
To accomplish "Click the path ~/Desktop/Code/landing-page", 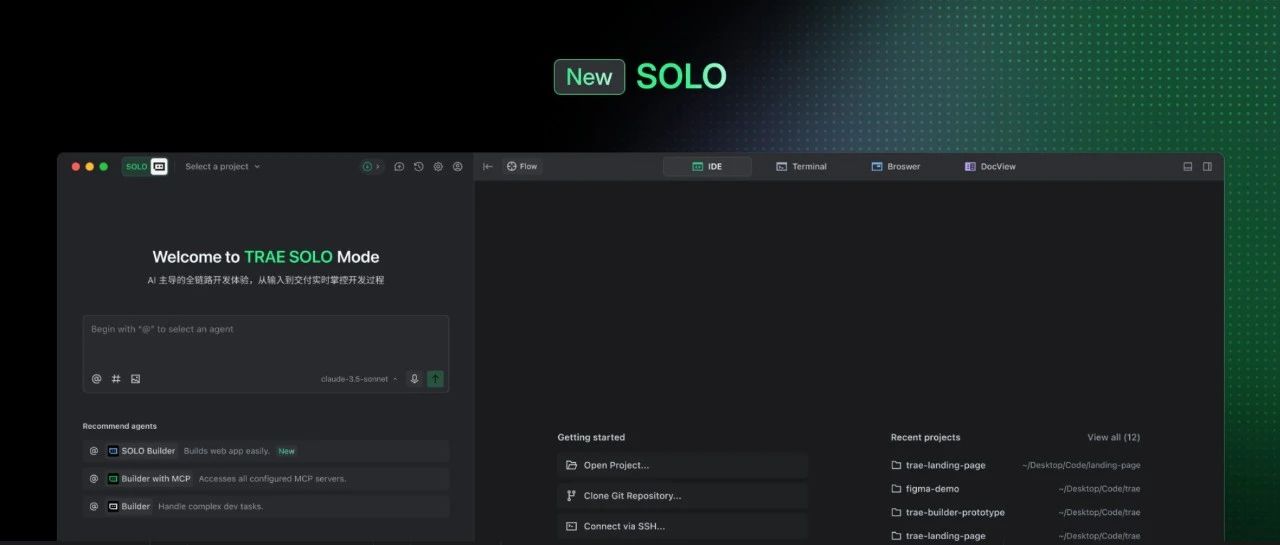I will 1081,465.
